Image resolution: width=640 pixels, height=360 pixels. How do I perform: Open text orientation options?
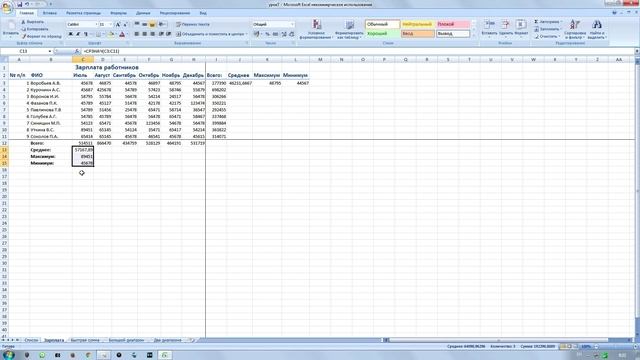click(162, 24)
